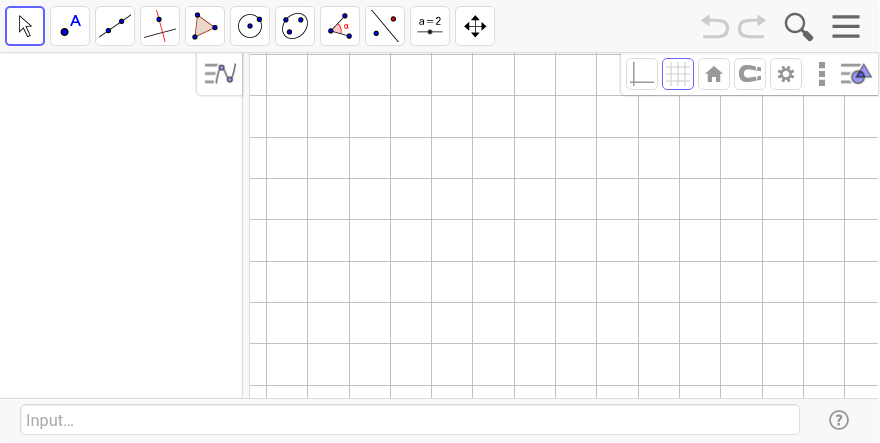
Task: Choose the Ellipse conic tool
Action: pyautogui.click(x=295, y=26)
